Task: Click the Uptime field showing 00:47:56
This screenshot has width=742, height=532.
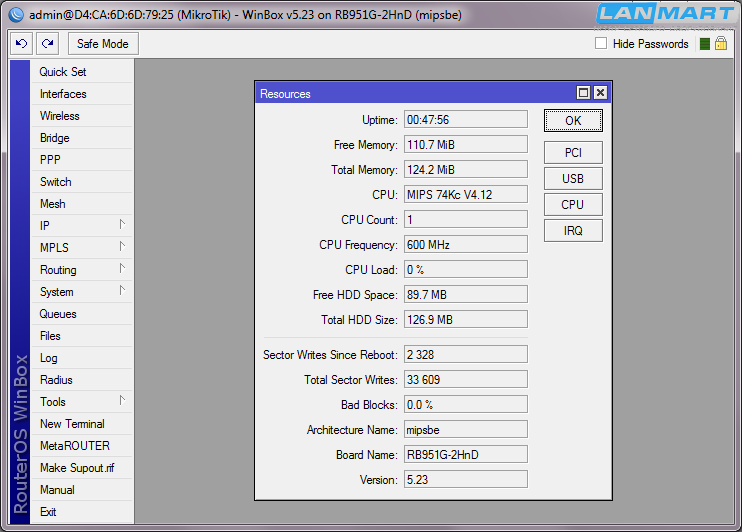Action: point(466,120)
